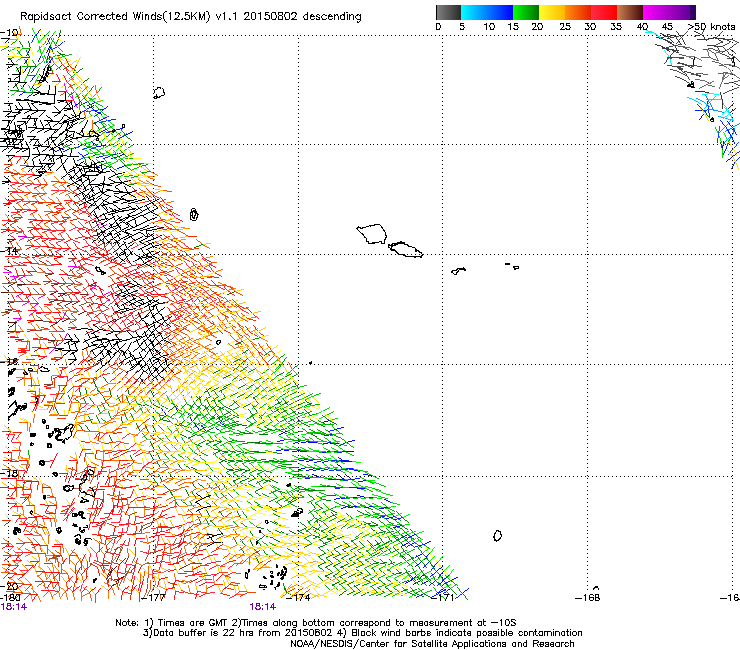Click the '10' label under the color bar

pos(489,26)
